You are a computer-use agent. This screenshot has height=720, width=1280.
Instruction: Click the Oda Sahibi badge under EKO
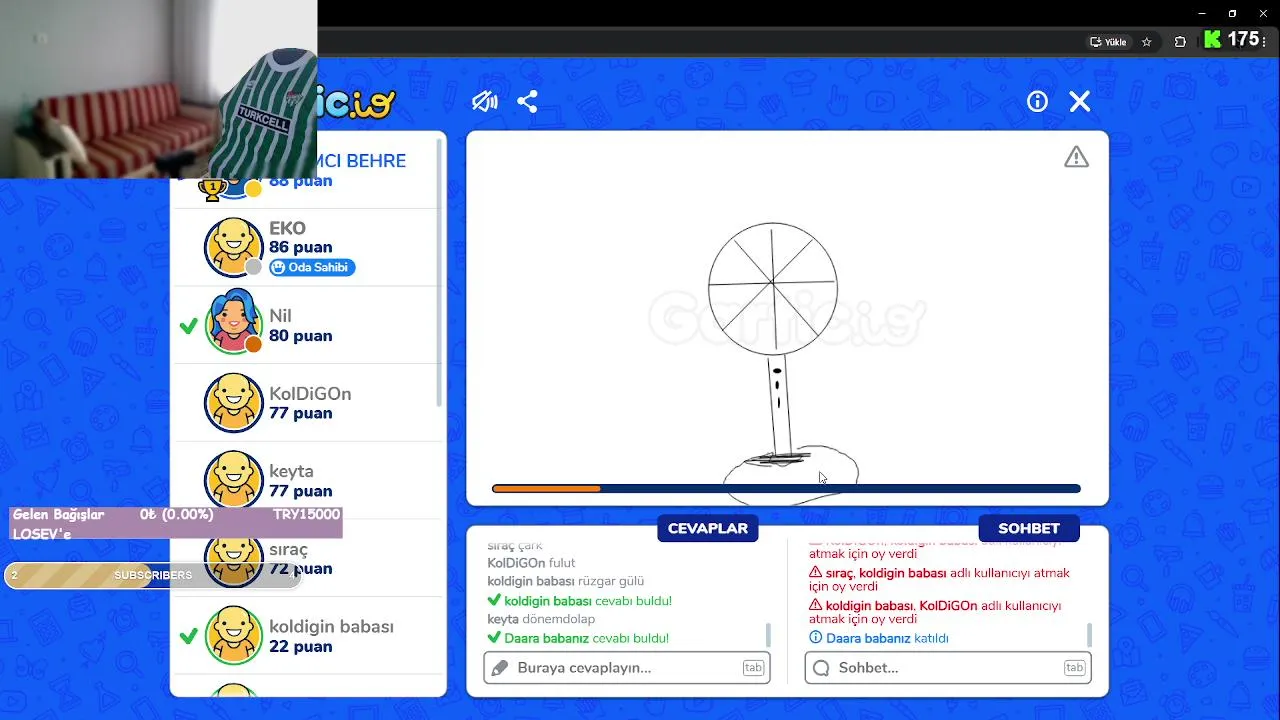click(312, 267)
